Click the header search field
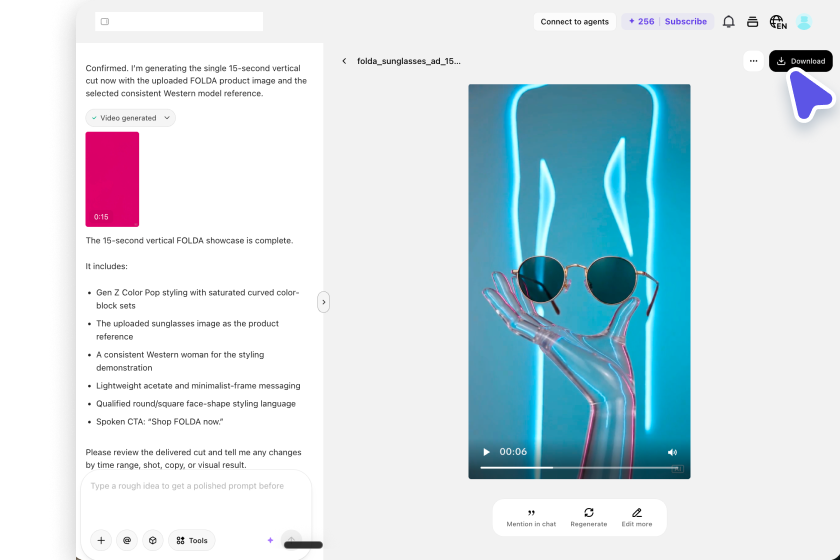The image size is (840, 560). (179, 21)
